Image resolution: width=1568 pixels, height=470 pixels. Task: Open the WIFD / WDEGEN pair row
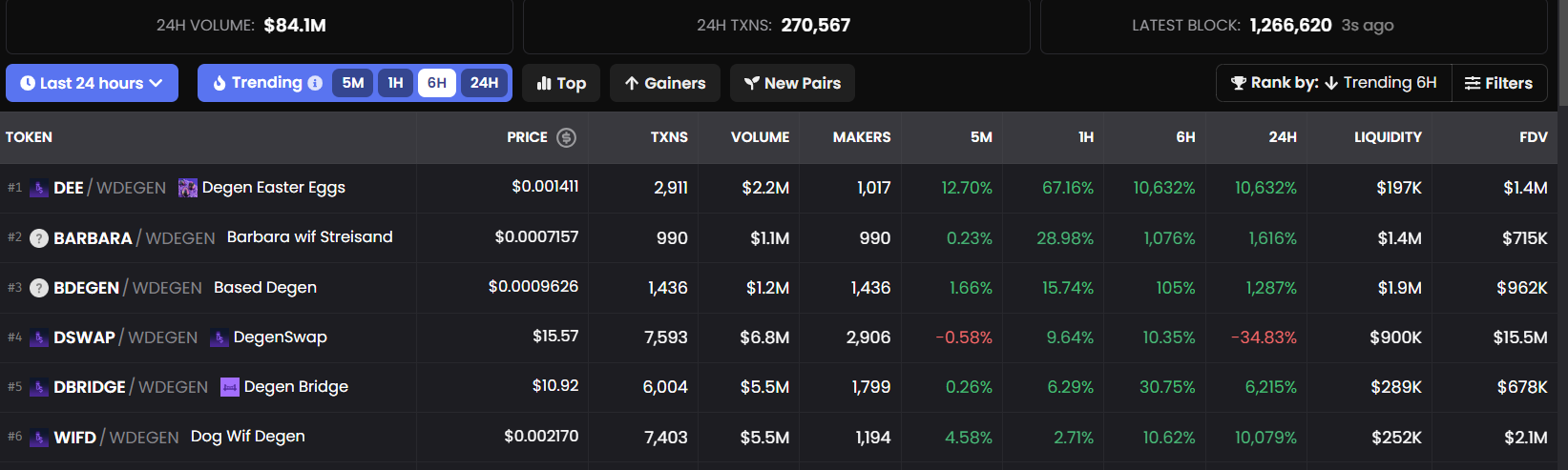click(778, 437)
